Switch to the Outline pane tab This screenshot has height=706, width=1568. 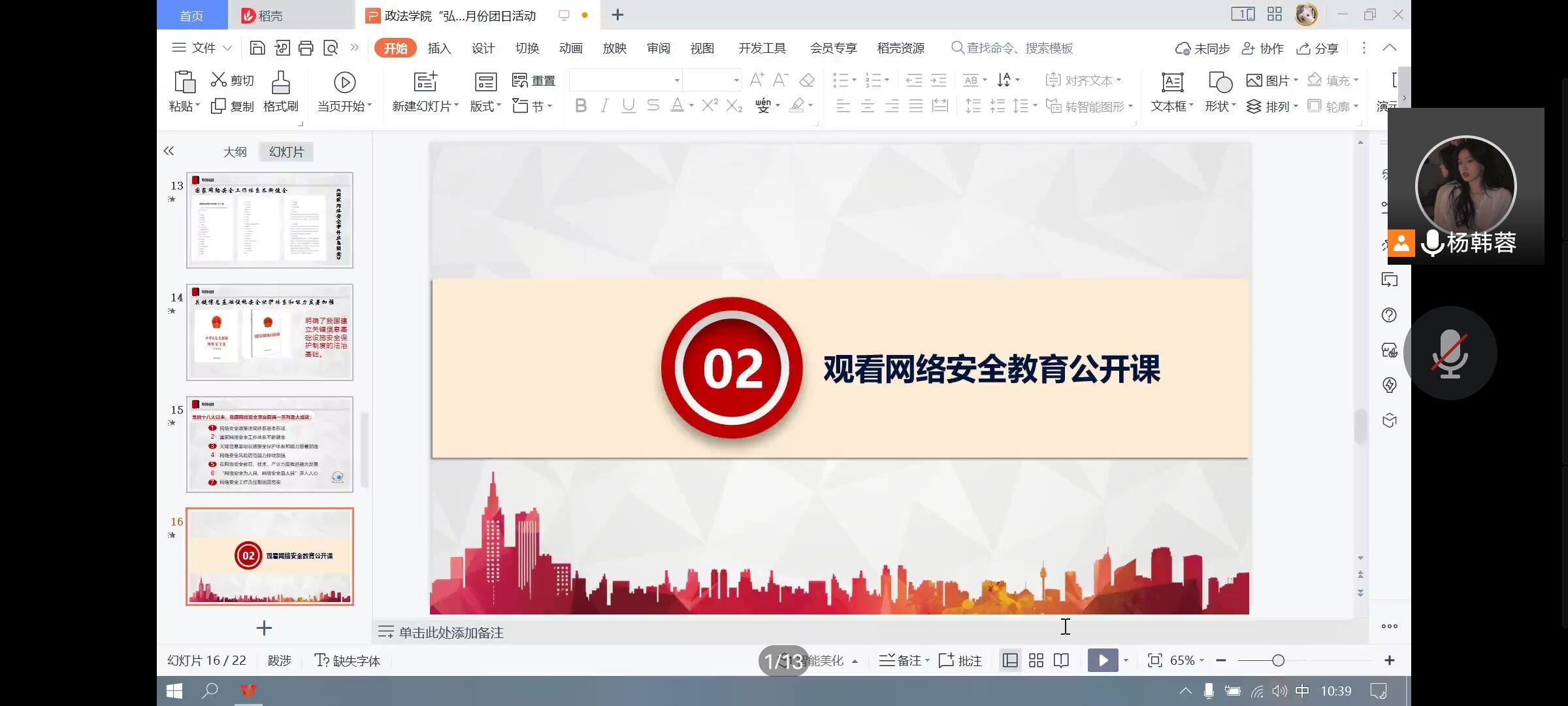(x=235, y=152)
